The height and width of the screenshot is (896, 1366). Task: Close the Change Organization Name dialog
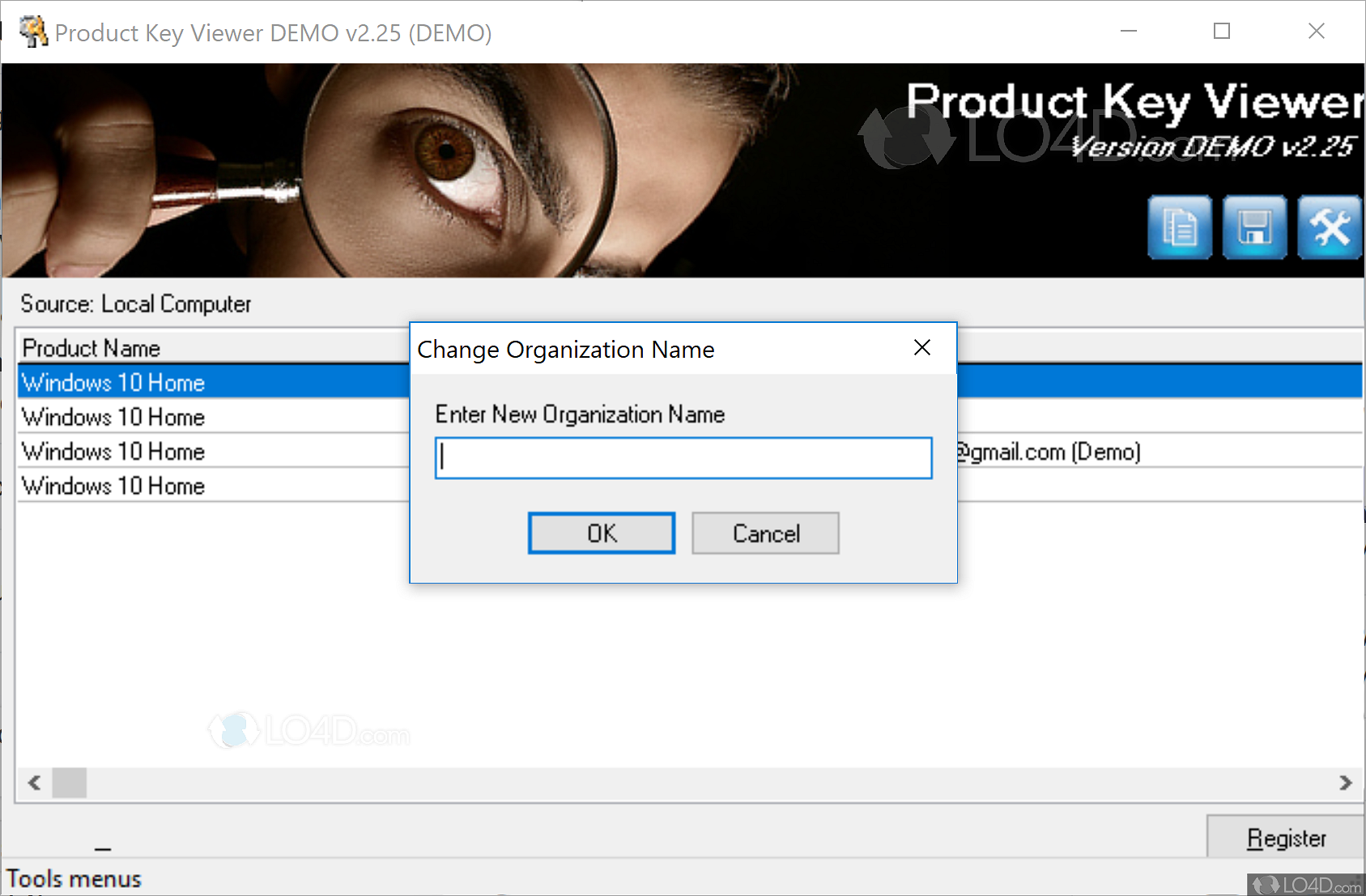(x=921, y=348)
